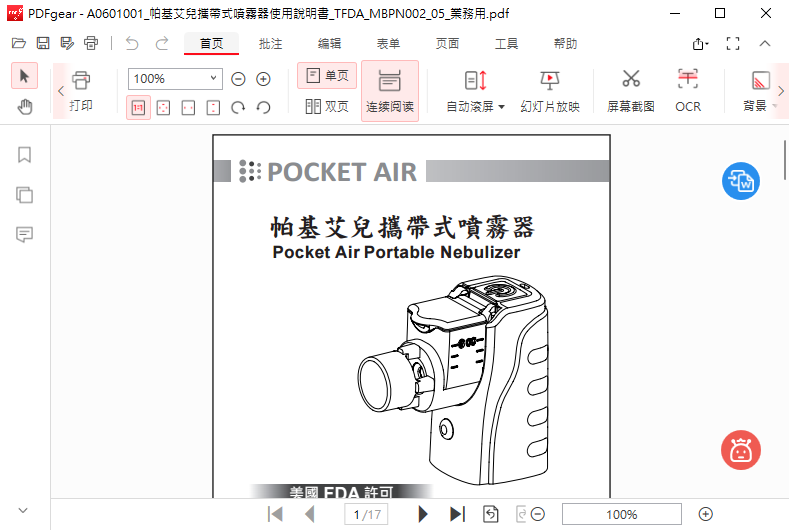Open the bookmarks sidebar panel
The image size is (789, 530).
[x=24, y=155]
